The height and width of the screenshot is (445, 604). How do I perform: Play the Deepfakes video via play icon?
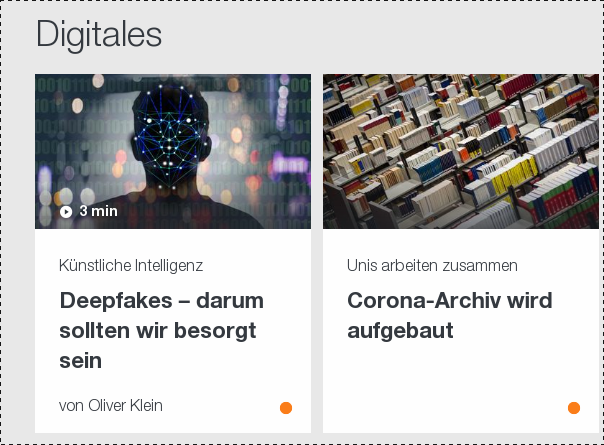66,212
